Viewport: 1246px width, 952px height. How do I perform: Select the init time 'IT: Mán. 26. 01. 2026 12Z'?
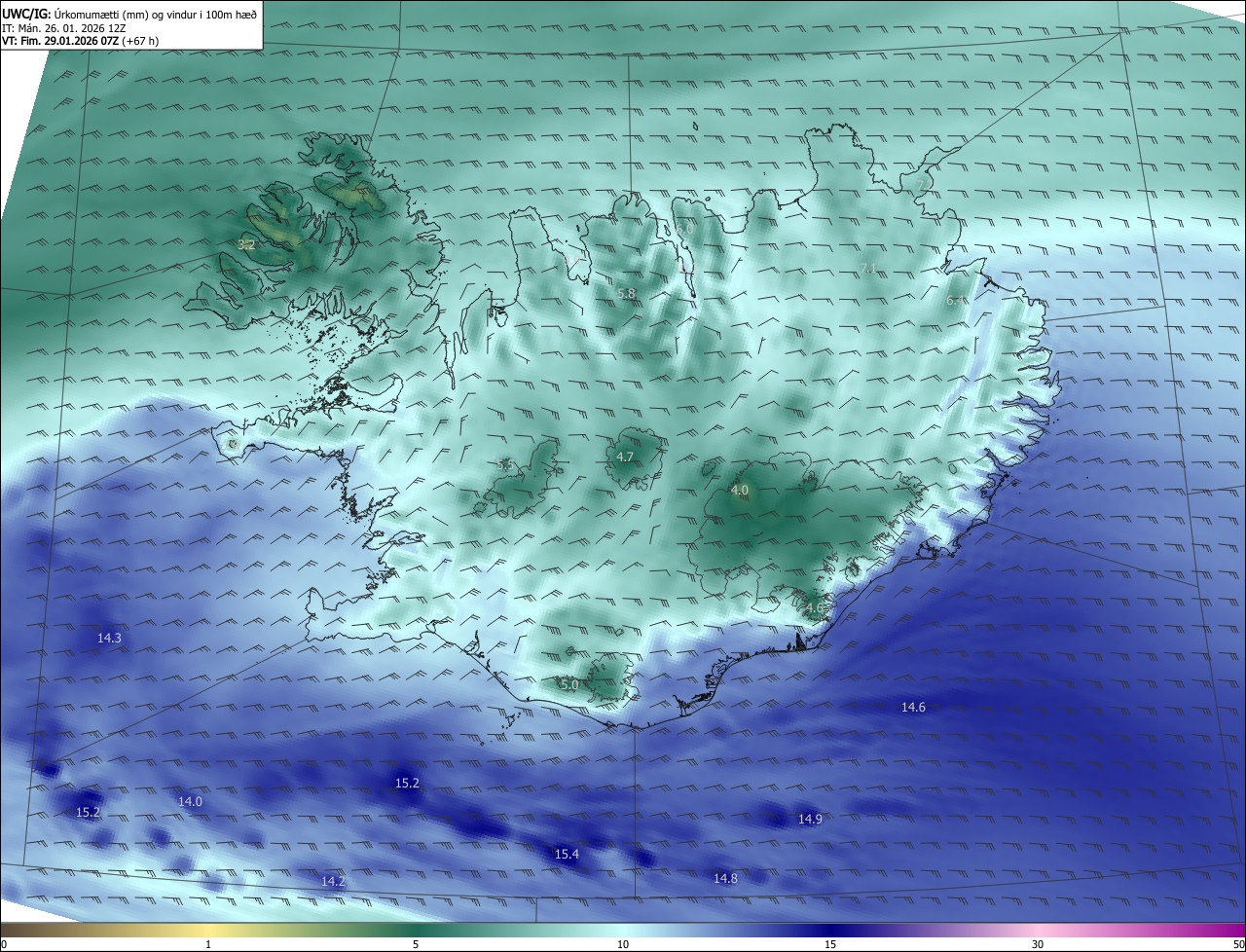(66, 28)
